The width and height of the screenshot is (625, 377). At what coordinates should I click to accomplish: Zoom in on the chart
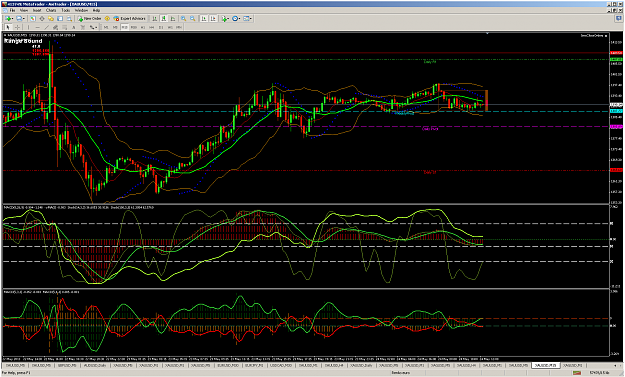[183, 19]
